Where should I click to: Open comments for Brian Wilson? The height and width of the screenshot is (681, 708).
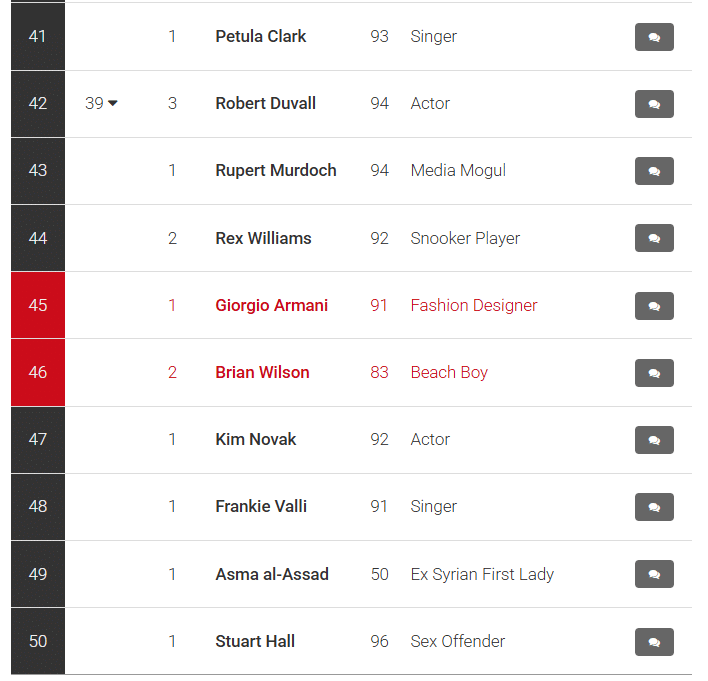(x=654, y=373)
